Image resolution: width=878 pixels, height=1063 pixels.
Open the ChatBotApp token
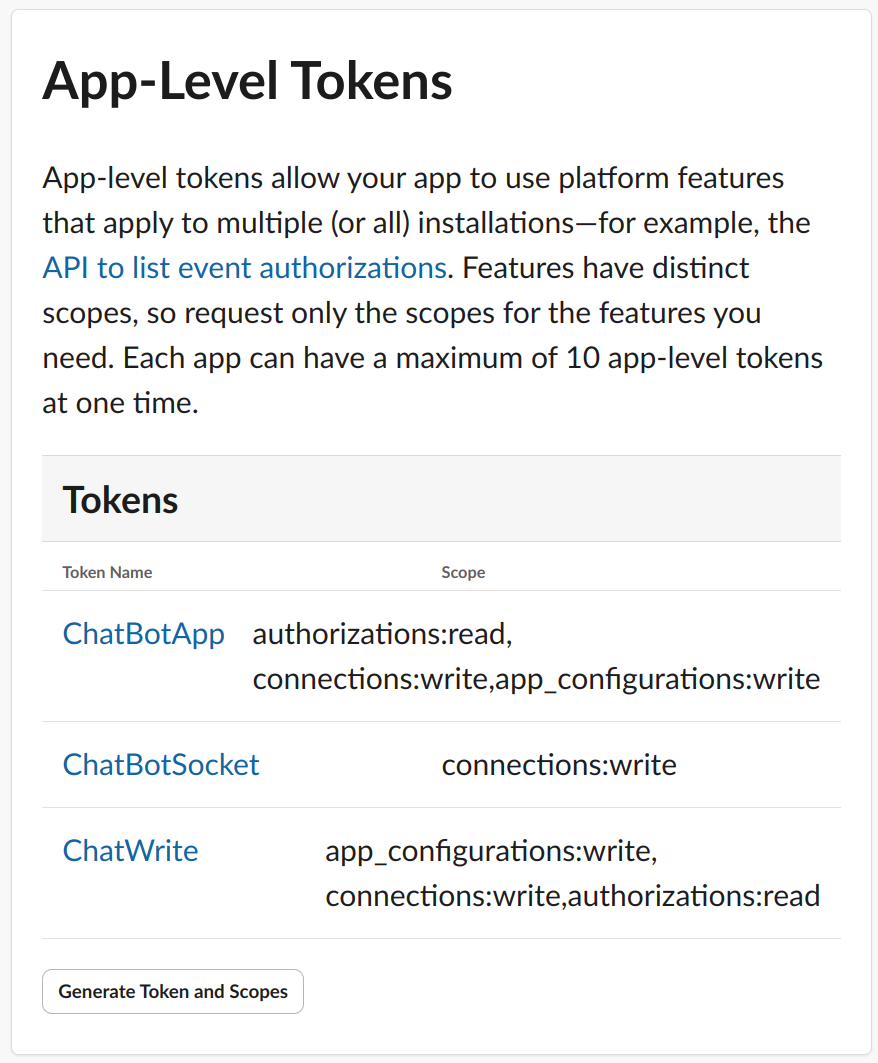tap(144, 635)
